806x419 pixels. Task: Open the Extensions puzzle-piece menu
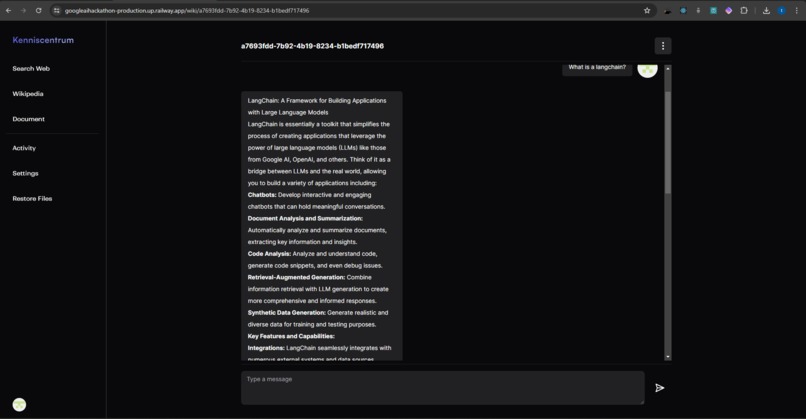click(x=744, y=10)
